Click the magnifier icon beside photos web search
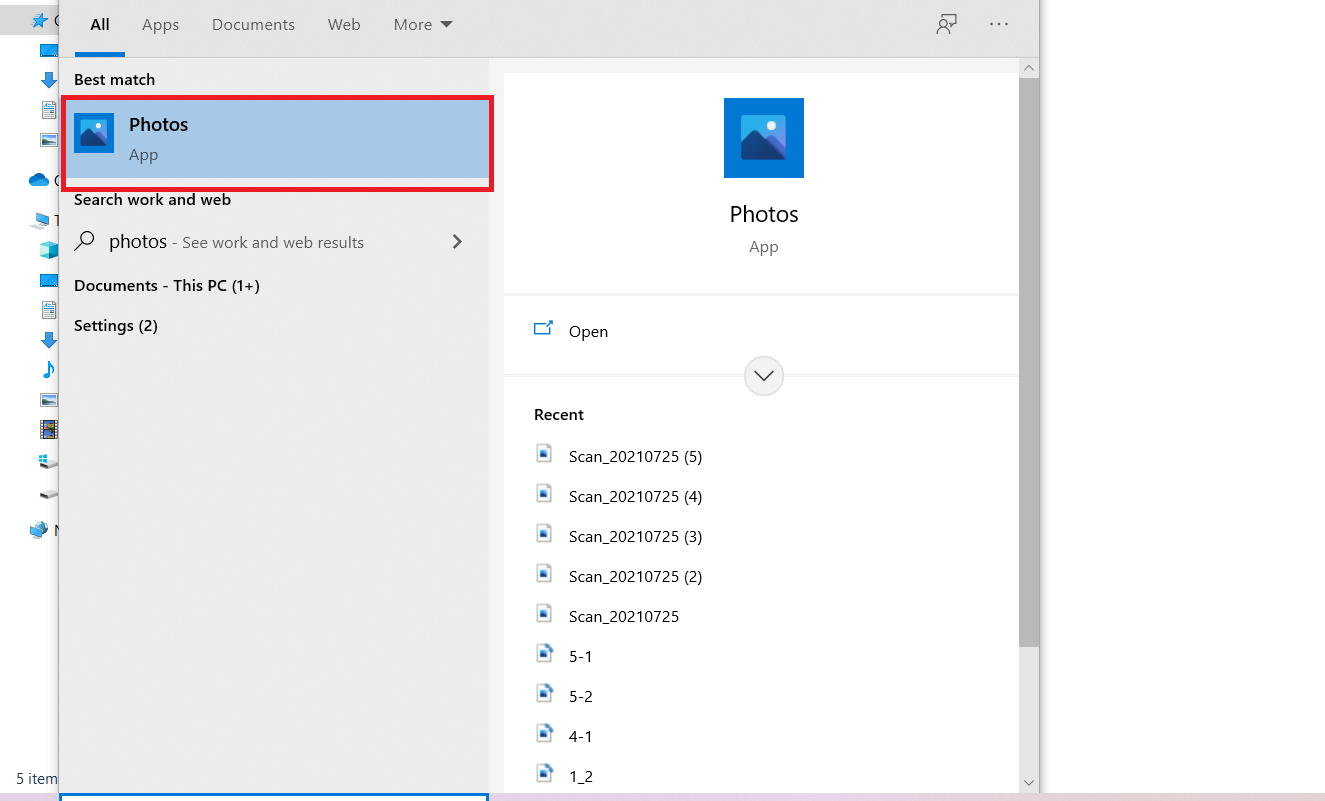Image resolution: width=1325 pixels, height=801 pixels. [87, 242]
